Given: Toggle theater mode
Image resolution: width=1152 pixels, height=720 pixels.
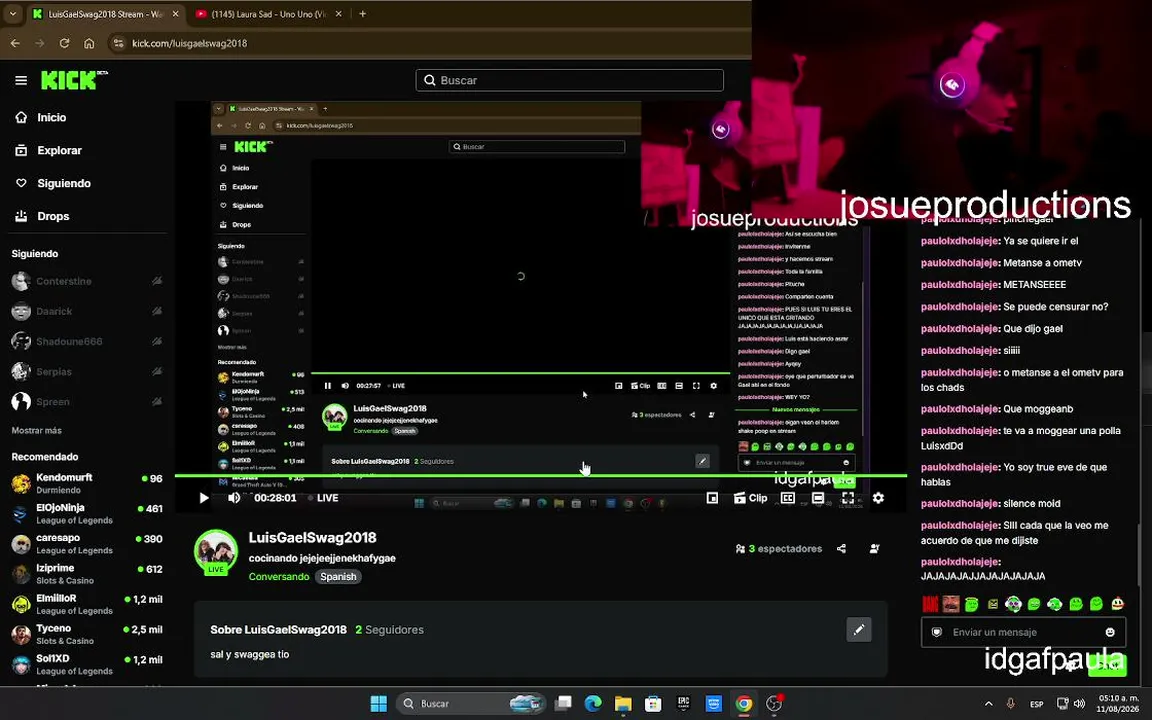Looking at the screenshot, I should tap(818, 498).
